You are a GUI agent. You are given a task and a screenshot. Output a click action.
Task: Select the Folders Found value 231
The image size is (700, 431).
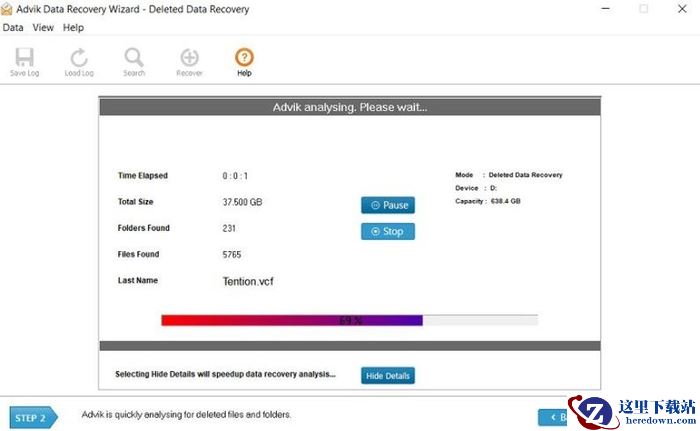(229, 228)
